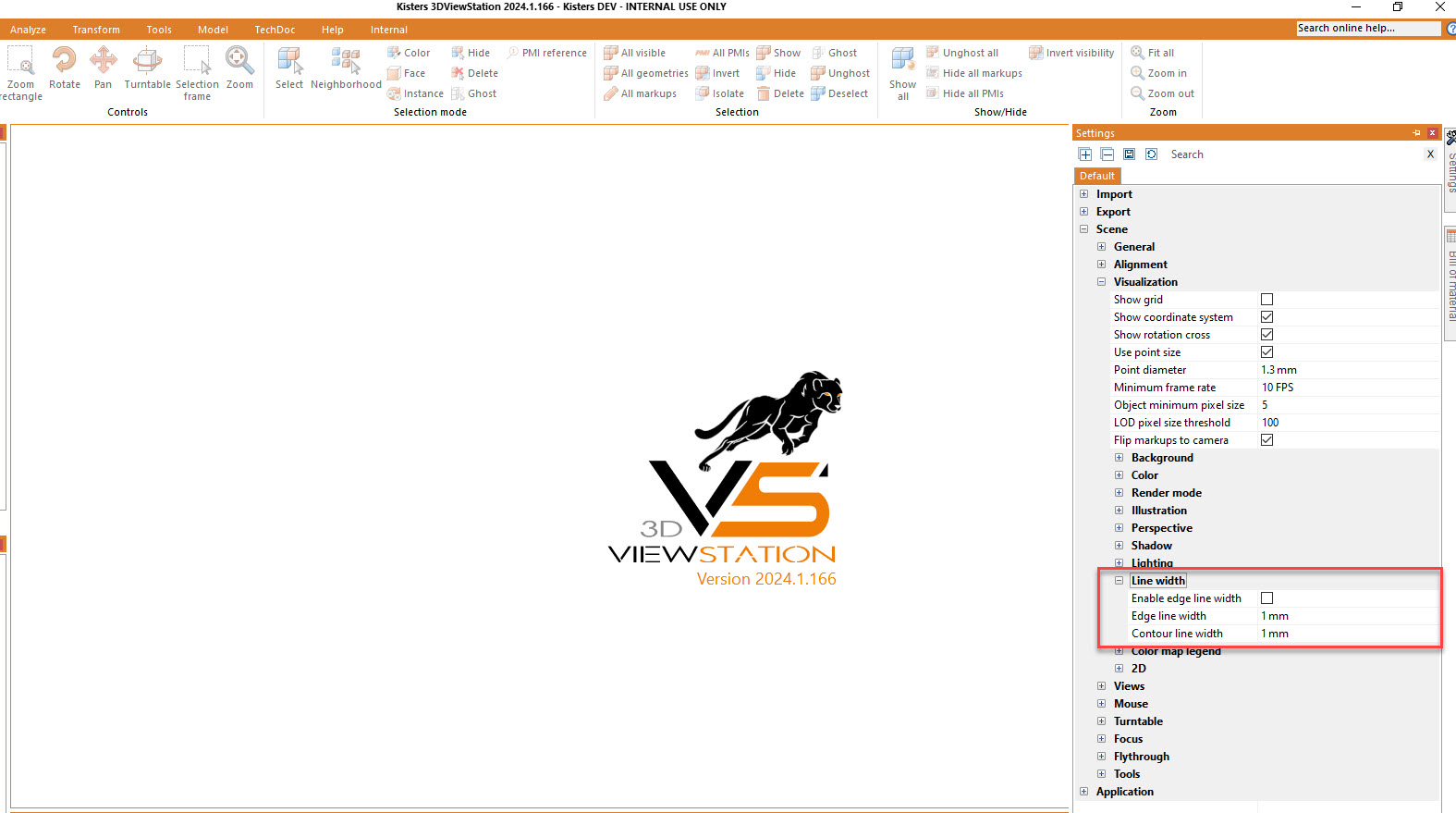
Task: Expand the Render mode node
Action: point(1119,493)
